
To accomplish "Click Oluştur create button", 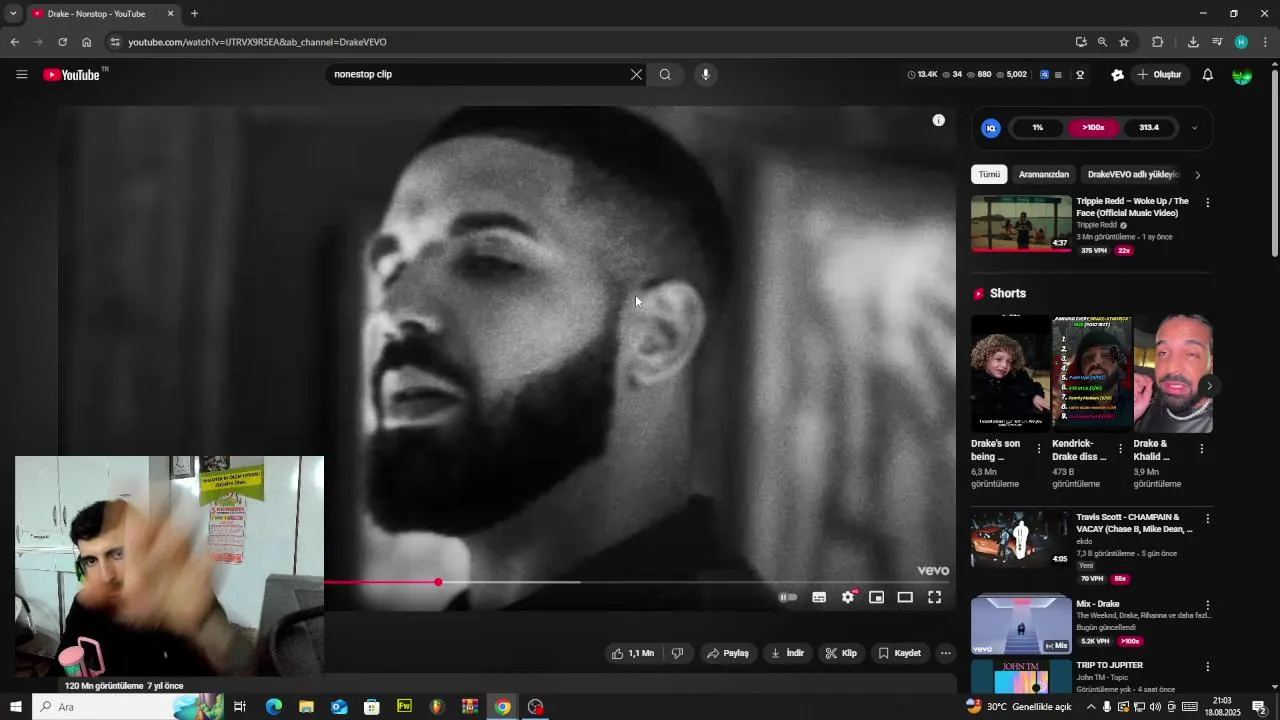I will point(1159,75).
